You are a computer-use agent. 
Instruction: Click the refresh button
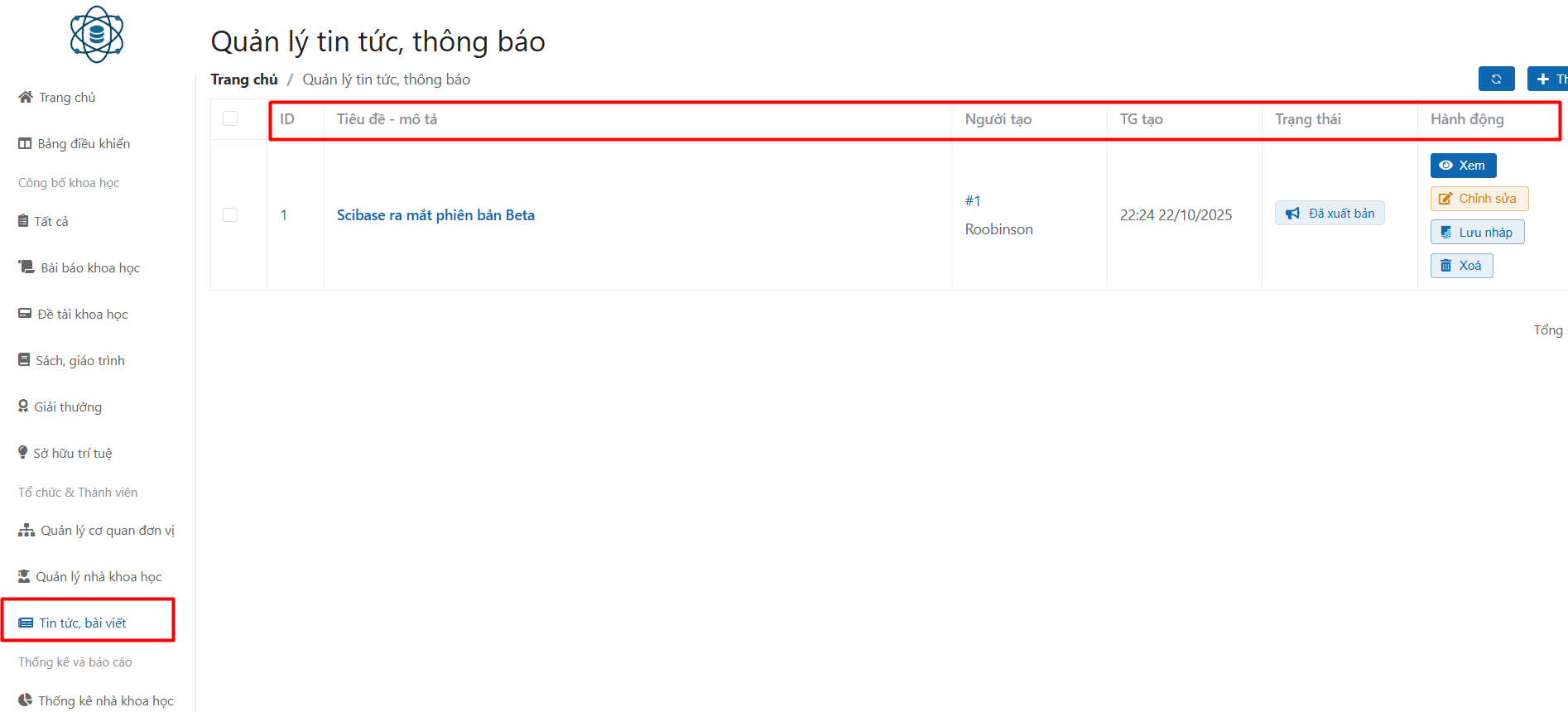pos(1496,79)
